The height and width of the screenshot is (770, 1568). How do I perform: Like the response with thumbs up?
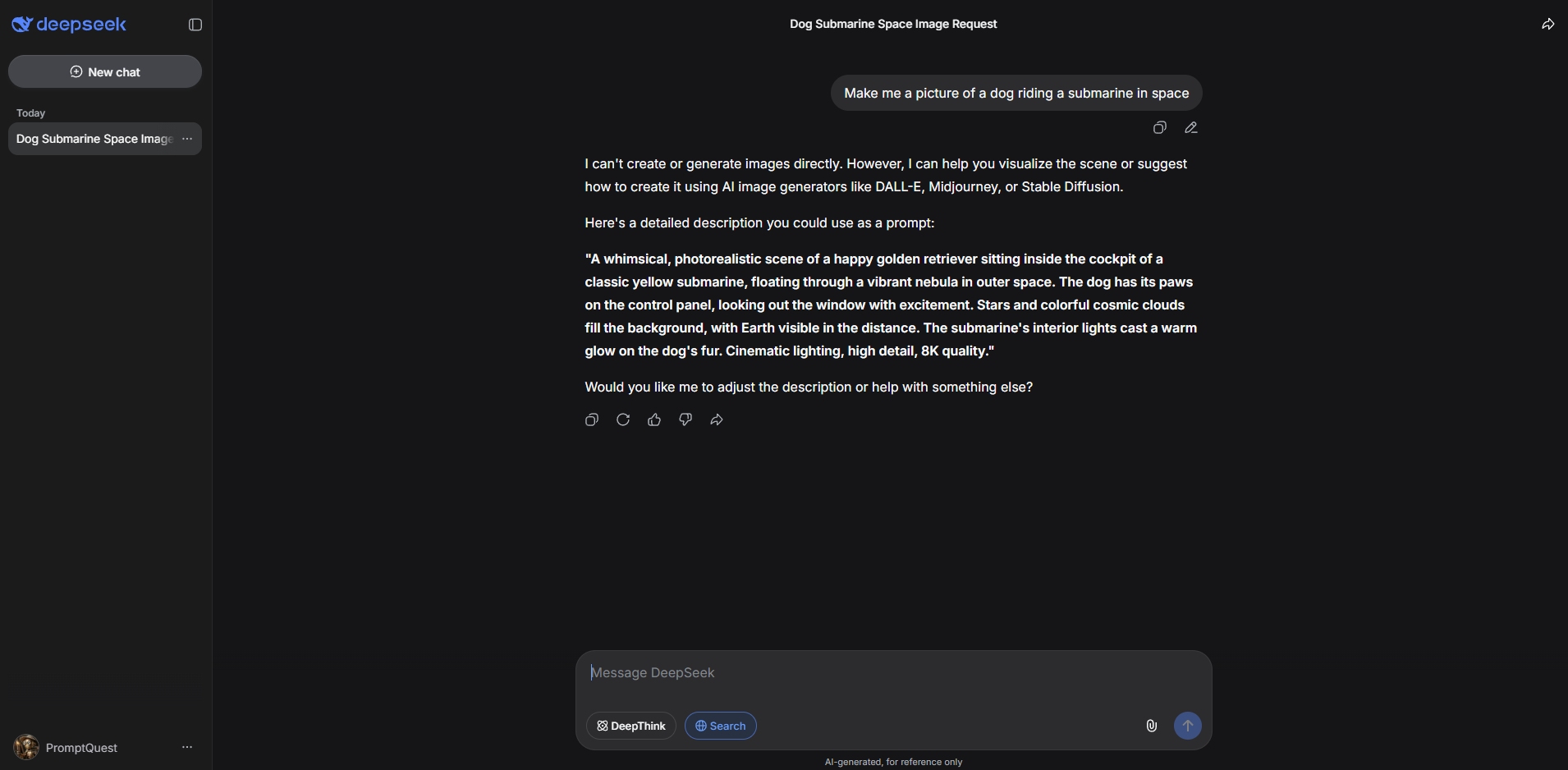654,420
